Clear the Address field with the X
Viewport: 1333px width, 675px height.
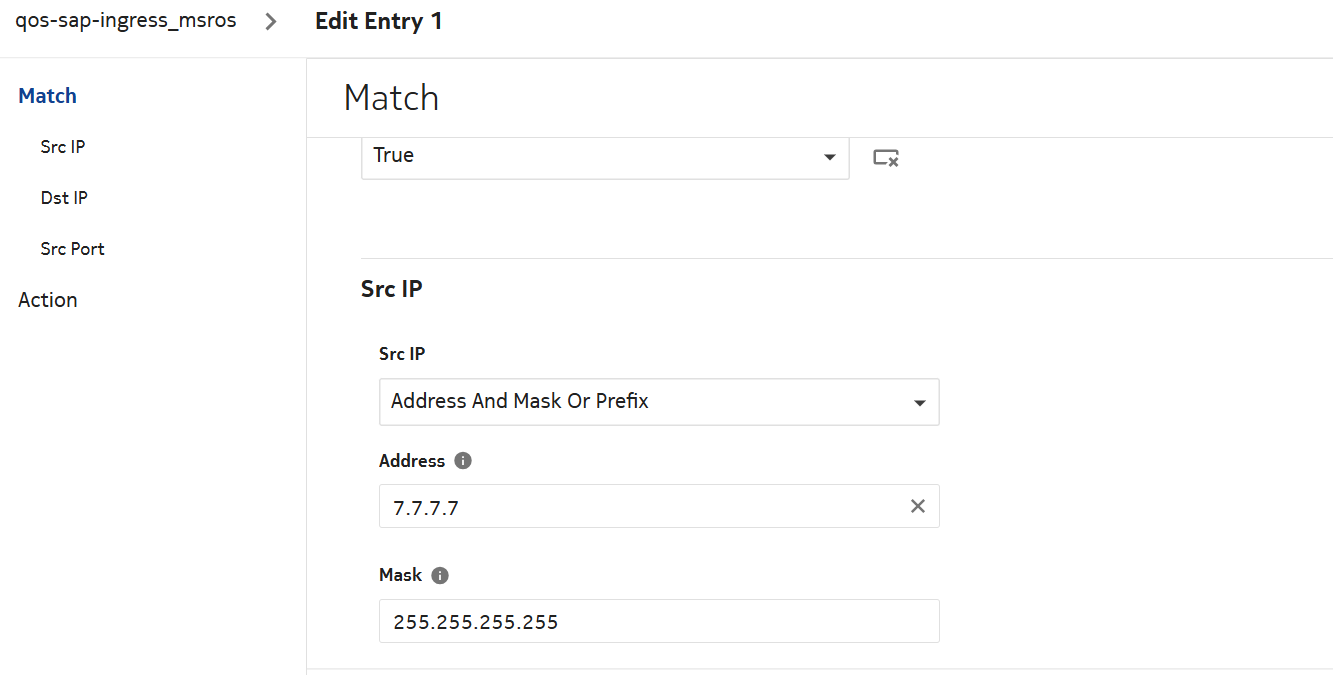(917, 506)
